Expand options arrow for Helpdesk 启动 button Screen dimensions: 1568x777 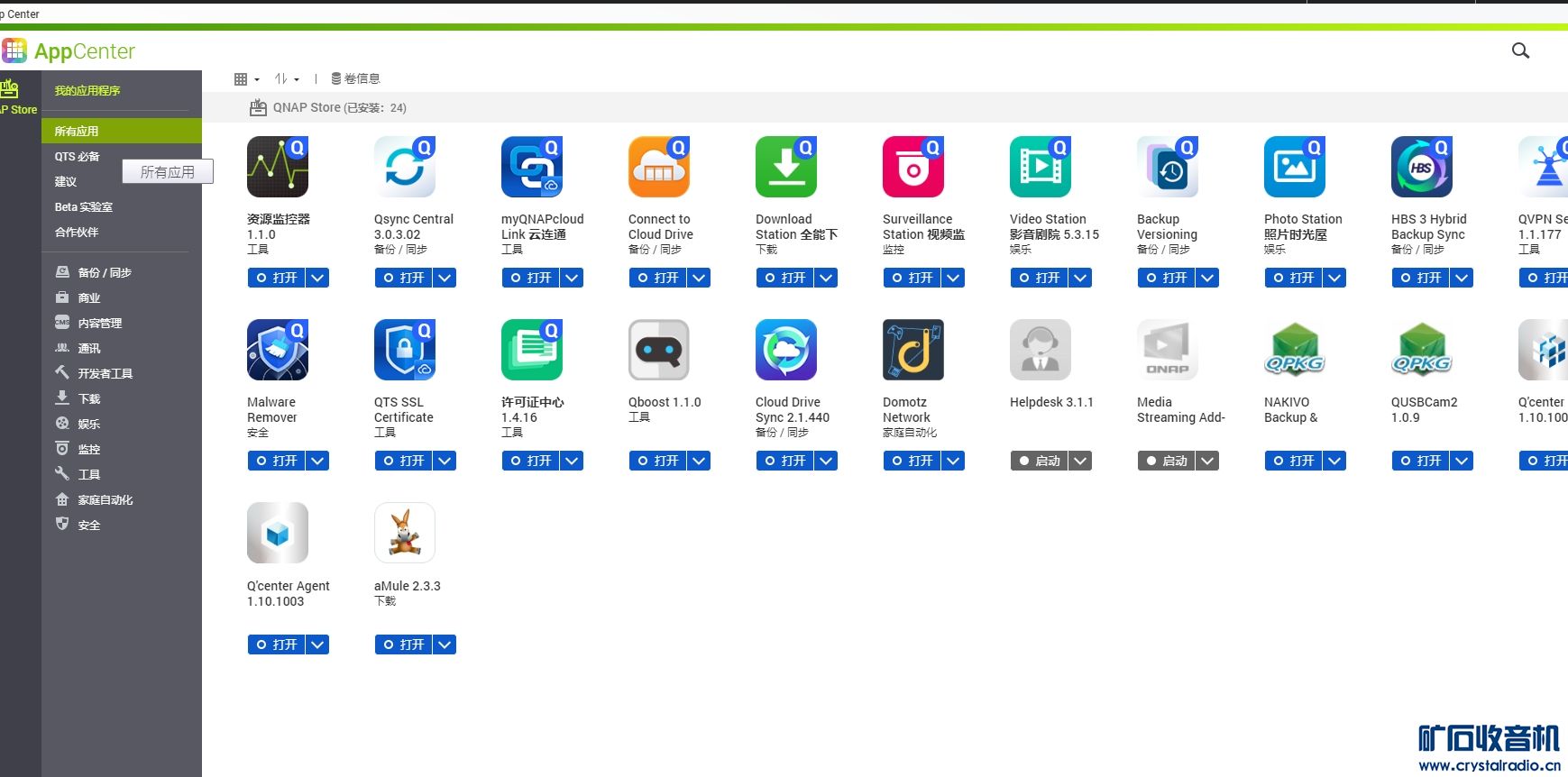(1080, 461)
